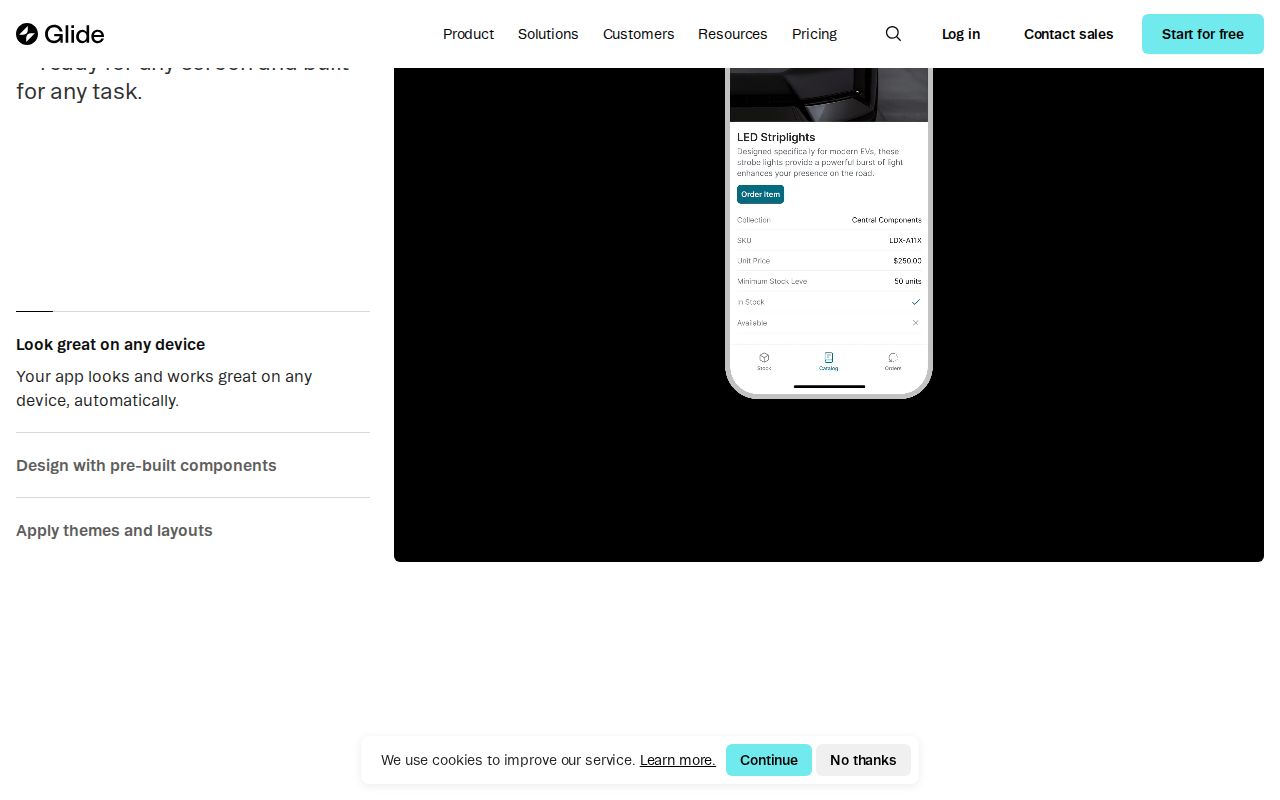
Task: Expand Design with pre-built components
Action: click(146, 465)
